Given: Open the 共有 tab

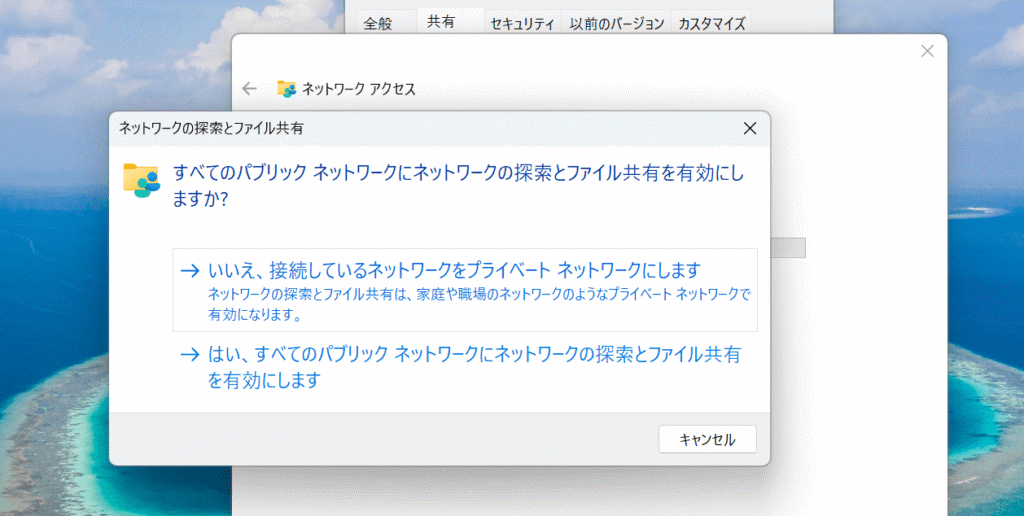Looking at the screenshot, I should 441,21.
